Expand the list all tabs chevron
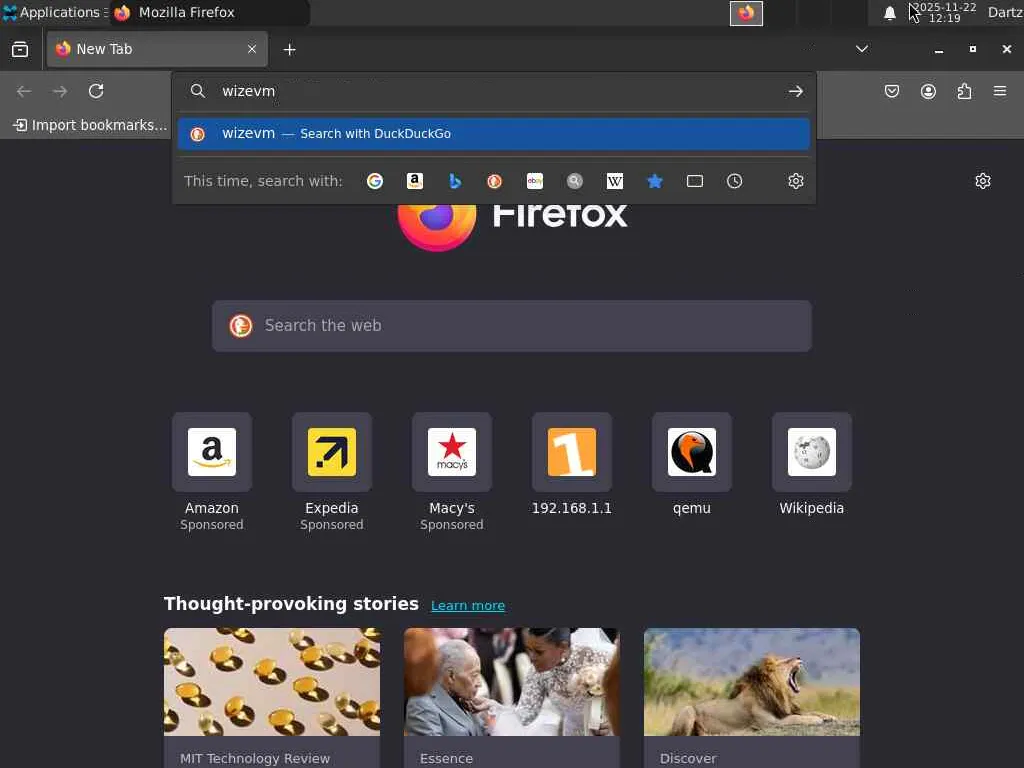 [862, 49]
